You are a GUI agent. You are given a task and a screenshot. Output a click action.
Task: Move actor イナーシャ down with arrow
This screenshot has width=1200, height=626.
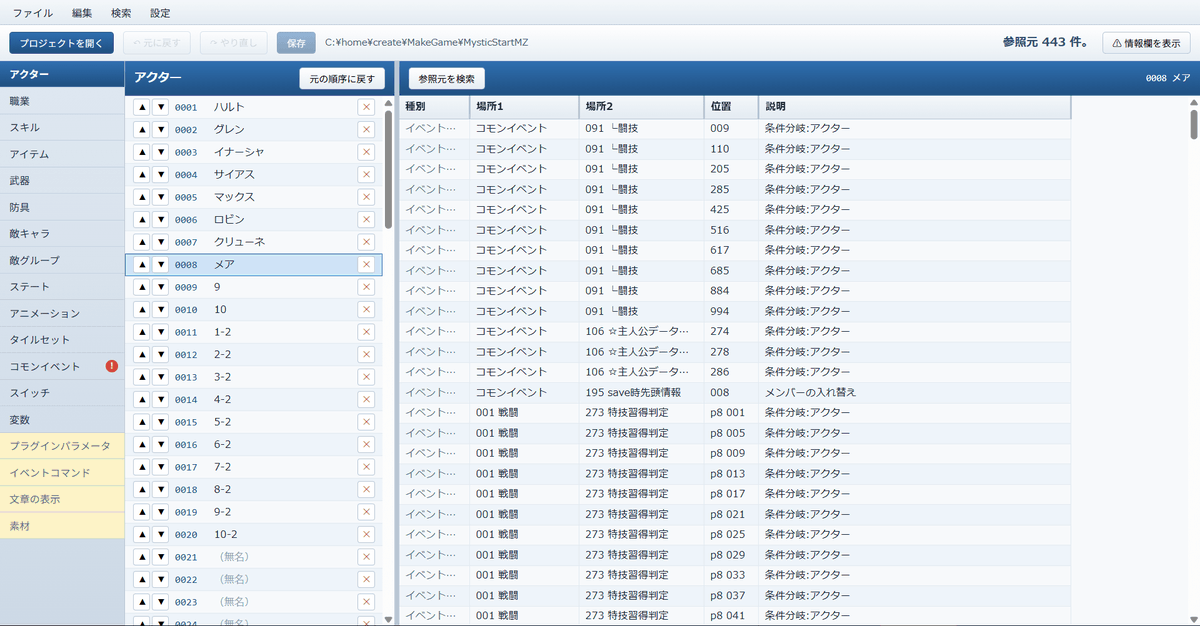[161, 152]
